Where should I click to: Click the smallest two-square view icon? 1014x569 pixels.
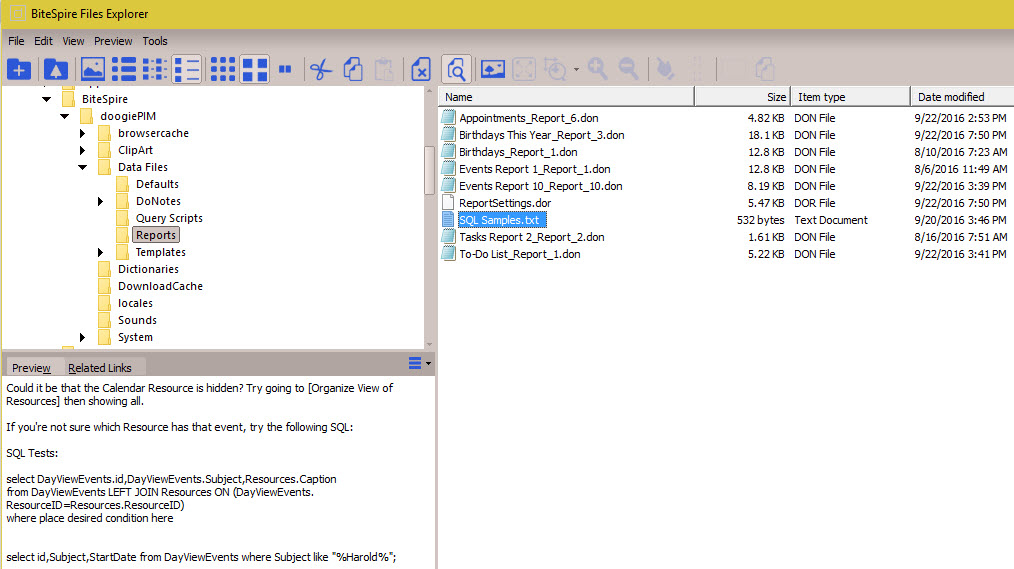[285, 69]
